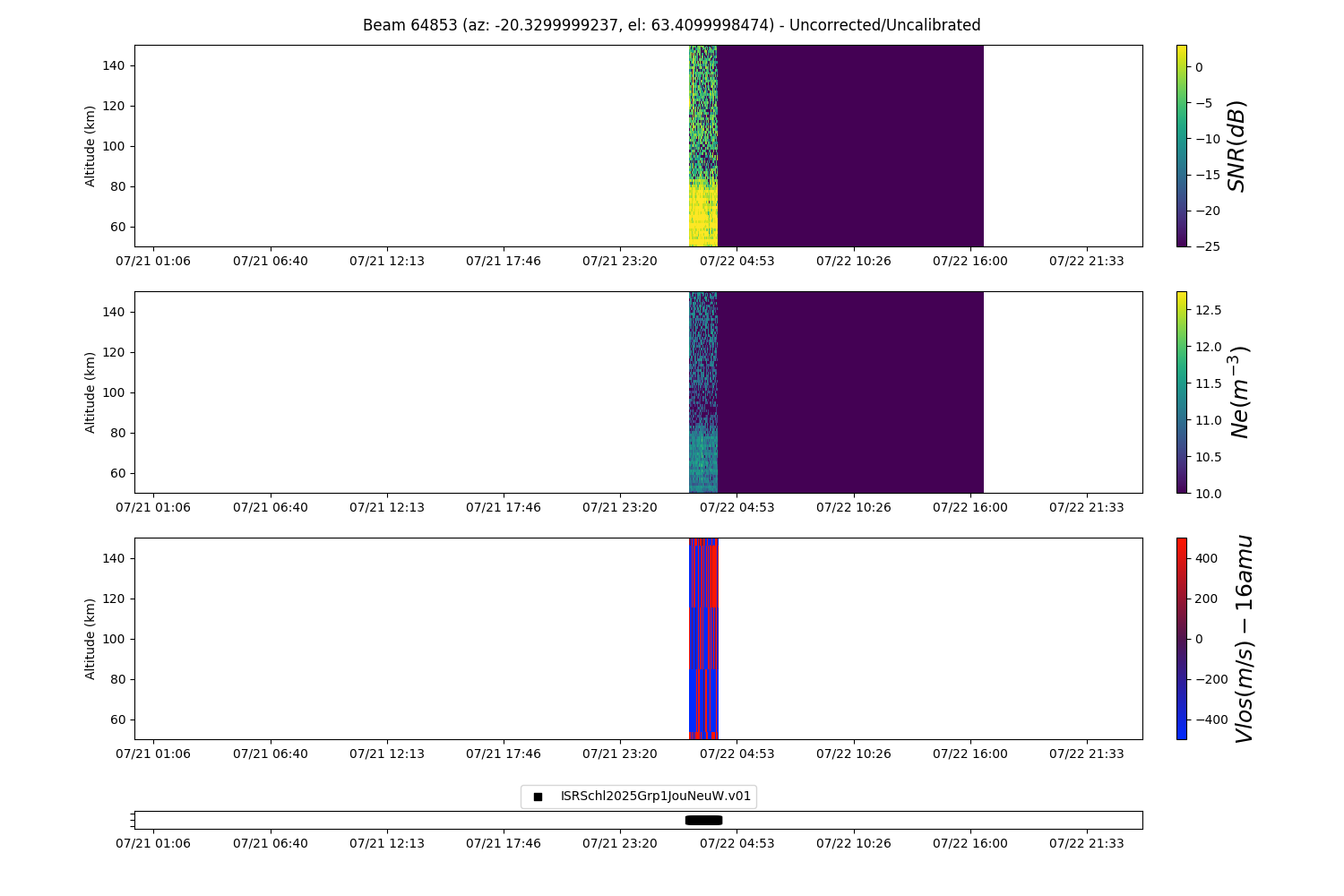The width and height of the screenshot is (1344, 896).
Task: Select the SNR(dB) colorbar label
Action: coord(1236,145)
